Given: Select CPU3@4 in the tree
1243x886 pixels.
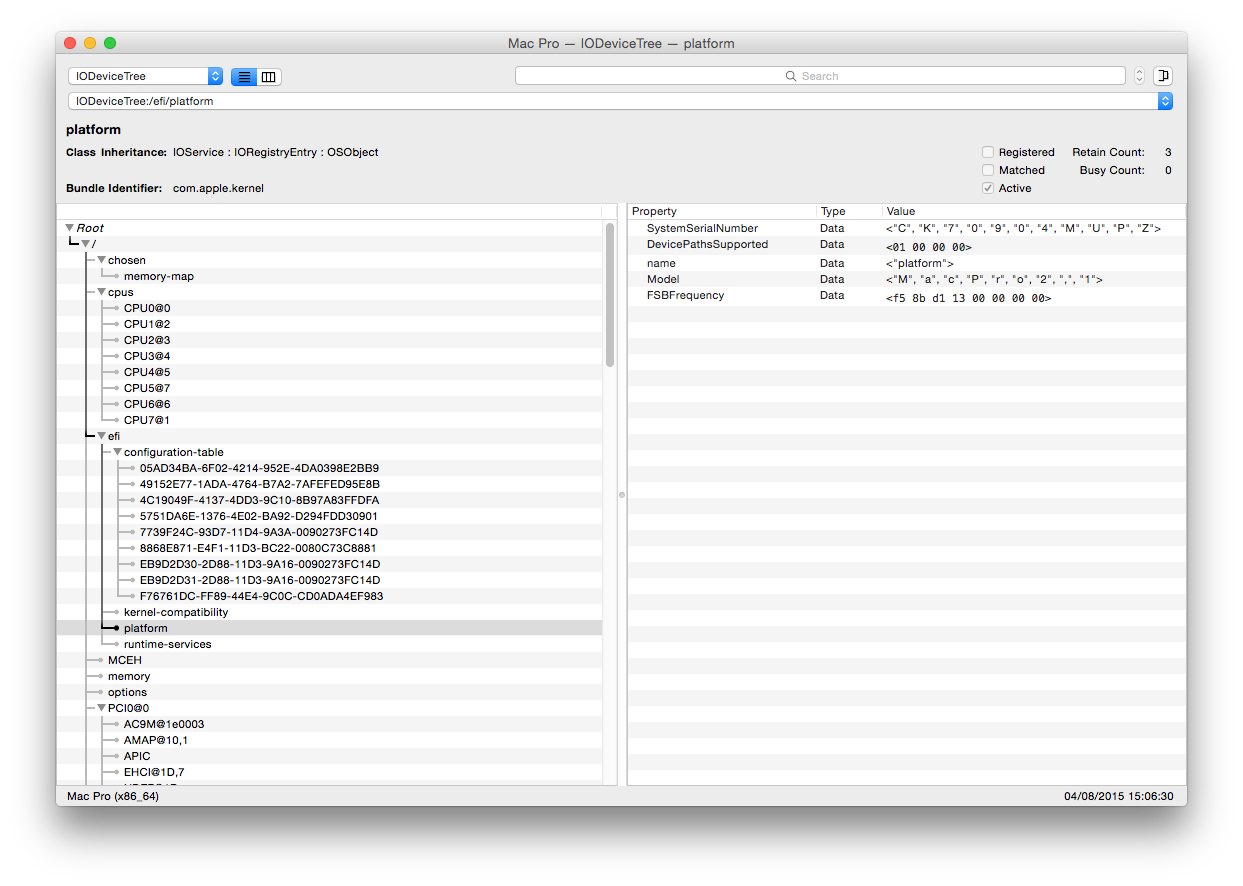Looking at the screenshot, I should click(x=147, y=356).
